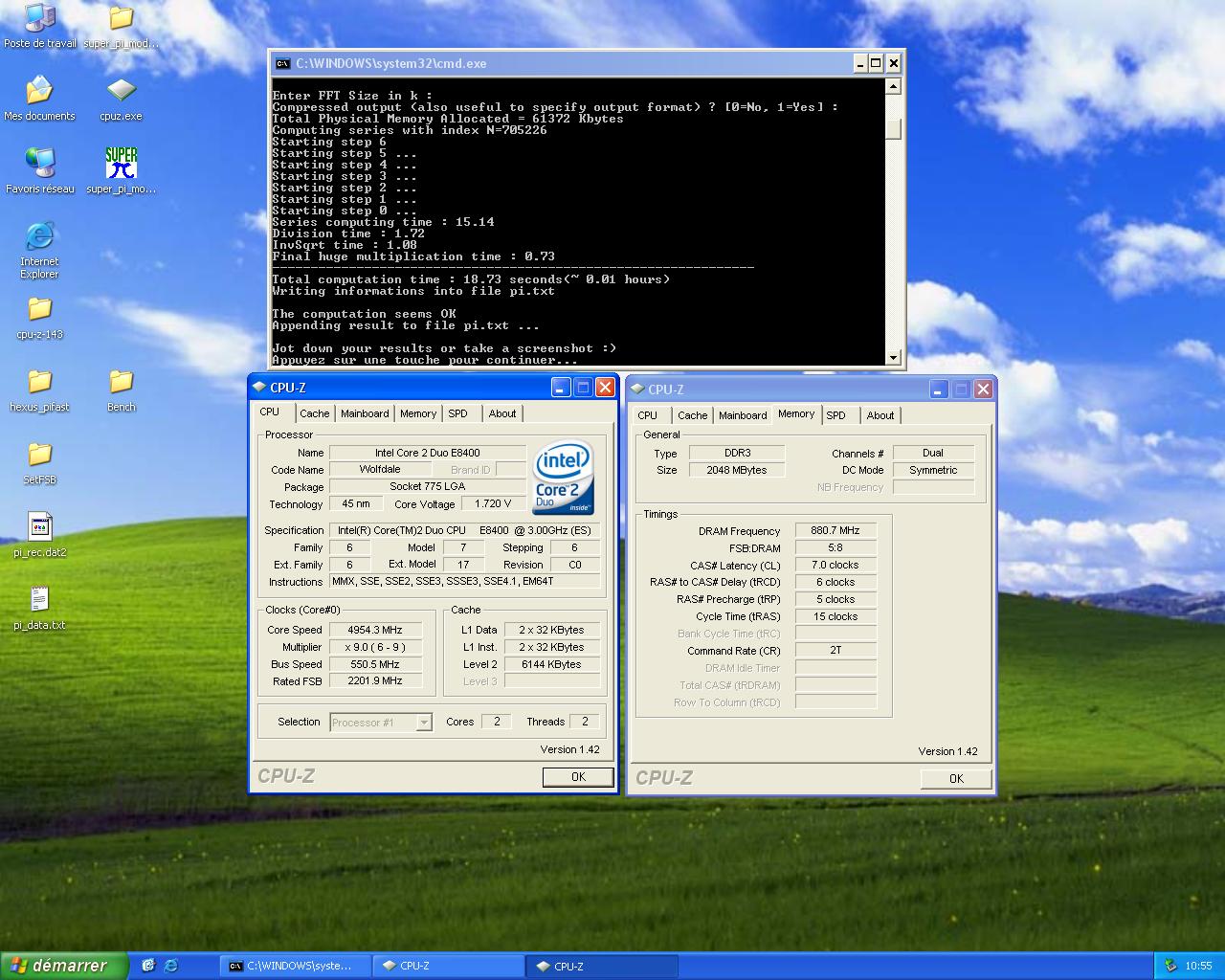Click cmd.exe title bar system icon
Viewport: 1225px width, 980px height.
pyautogui.click(x=282, y=64)
